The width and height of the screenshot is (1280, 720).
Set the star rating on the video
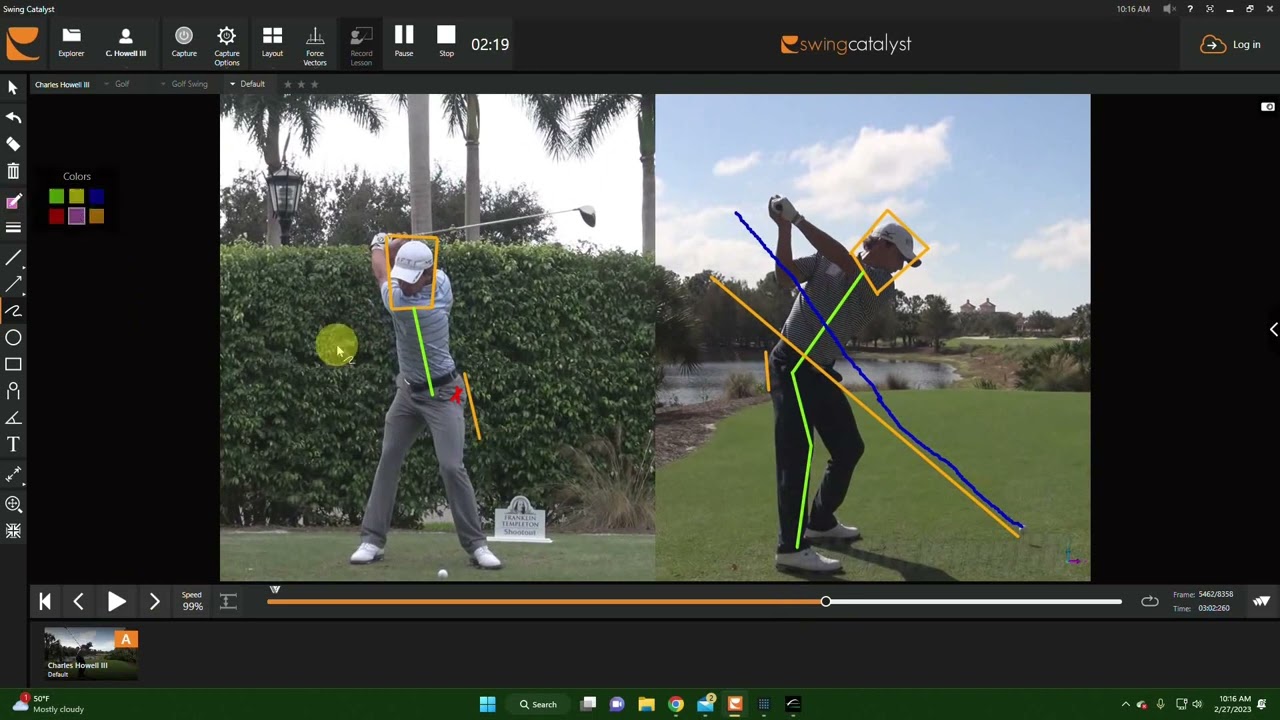300,85
